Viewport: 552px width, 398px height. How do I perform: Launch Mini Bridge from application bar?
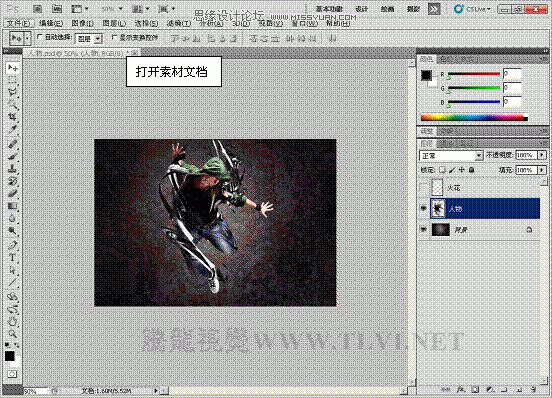pyautogui.click(x=57, y=9)
